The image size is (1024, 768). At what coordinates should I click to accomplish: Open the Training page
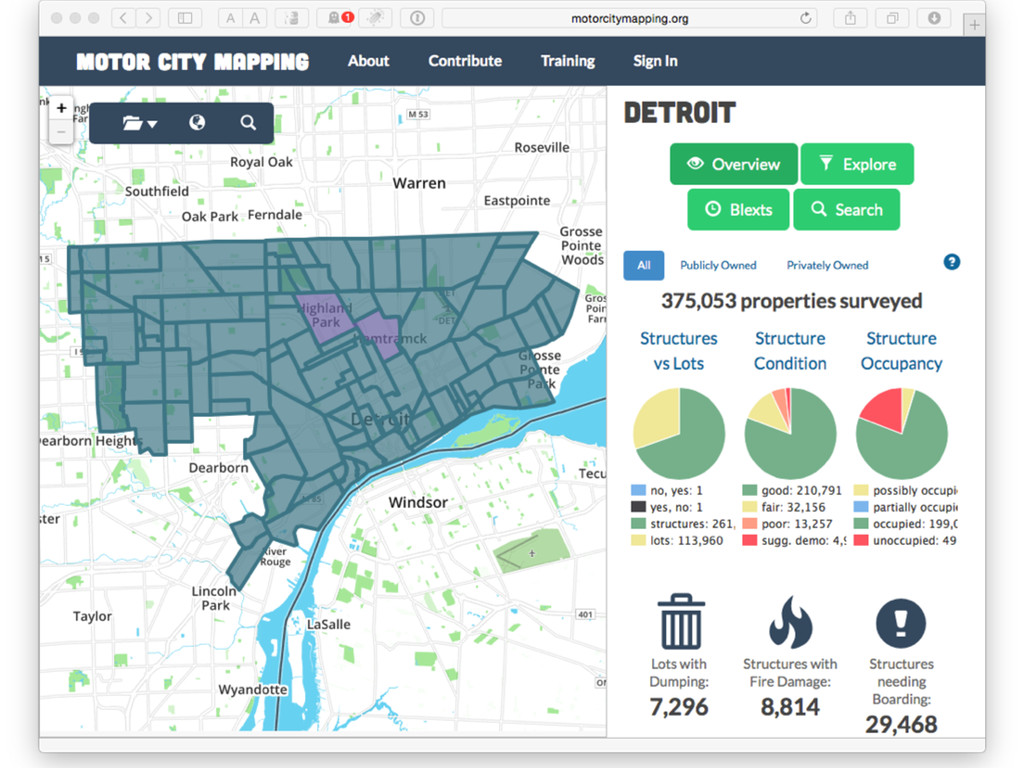click(568, 61)
